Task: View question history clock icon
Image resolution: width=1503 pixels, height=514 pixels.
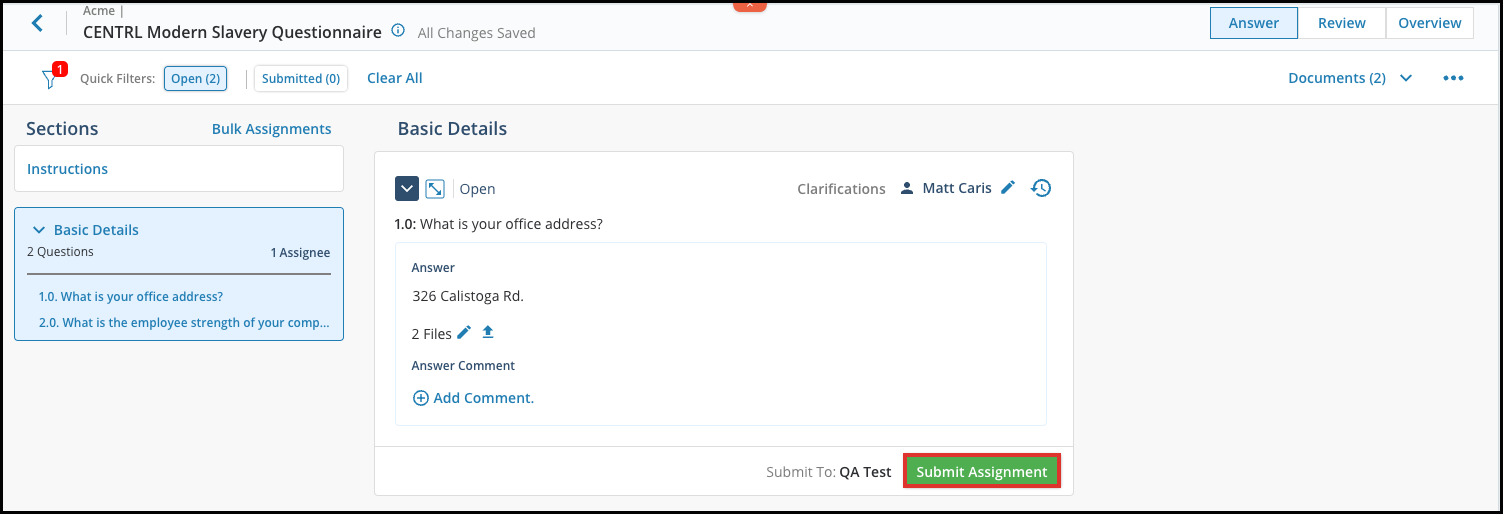Action: pos(1041,188)
